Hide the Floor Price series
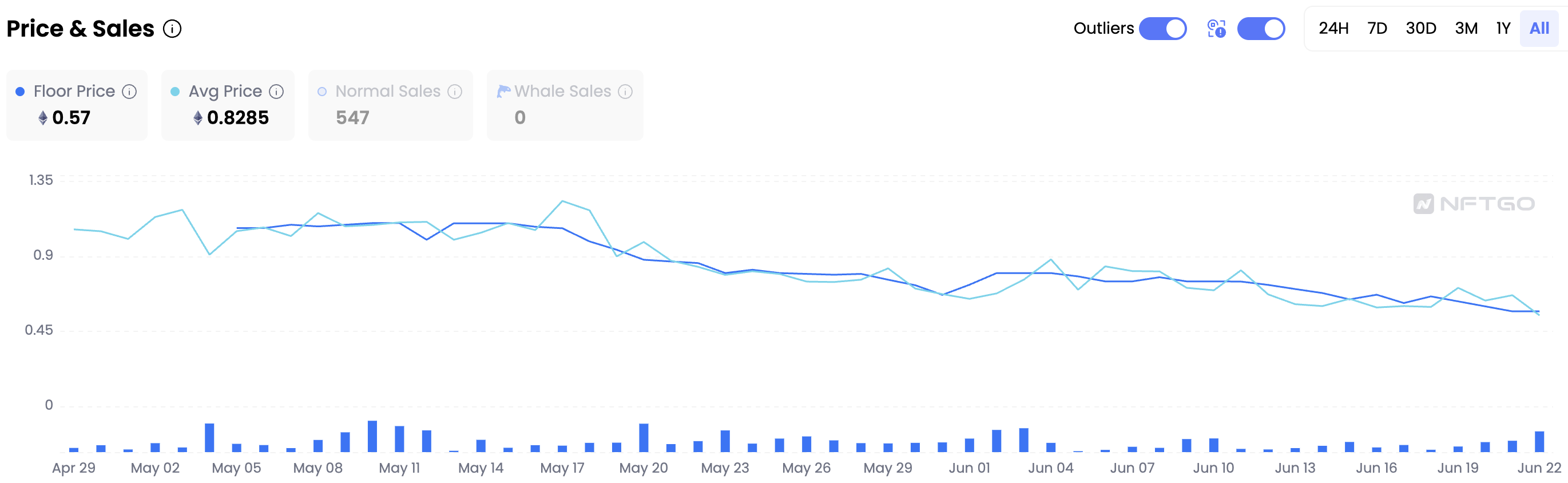Image resolution: width=1568 pixels, height=483 pixels. pyautogui.click(x=74, y=92)
